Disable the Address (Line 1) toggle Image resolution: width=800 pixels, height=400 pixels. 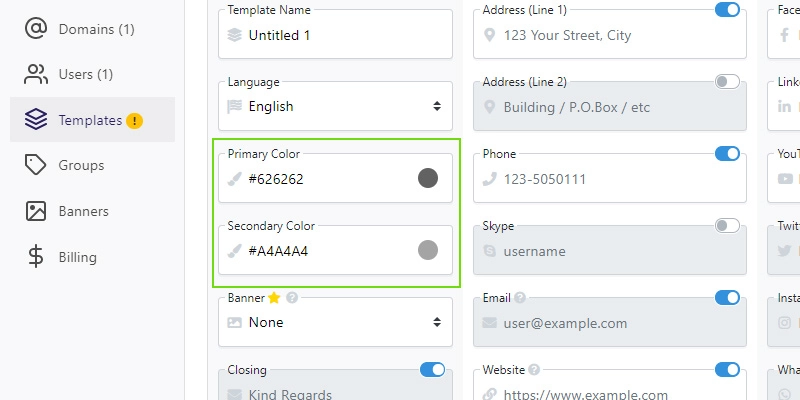pyautogui.click(x=727, y=10)
